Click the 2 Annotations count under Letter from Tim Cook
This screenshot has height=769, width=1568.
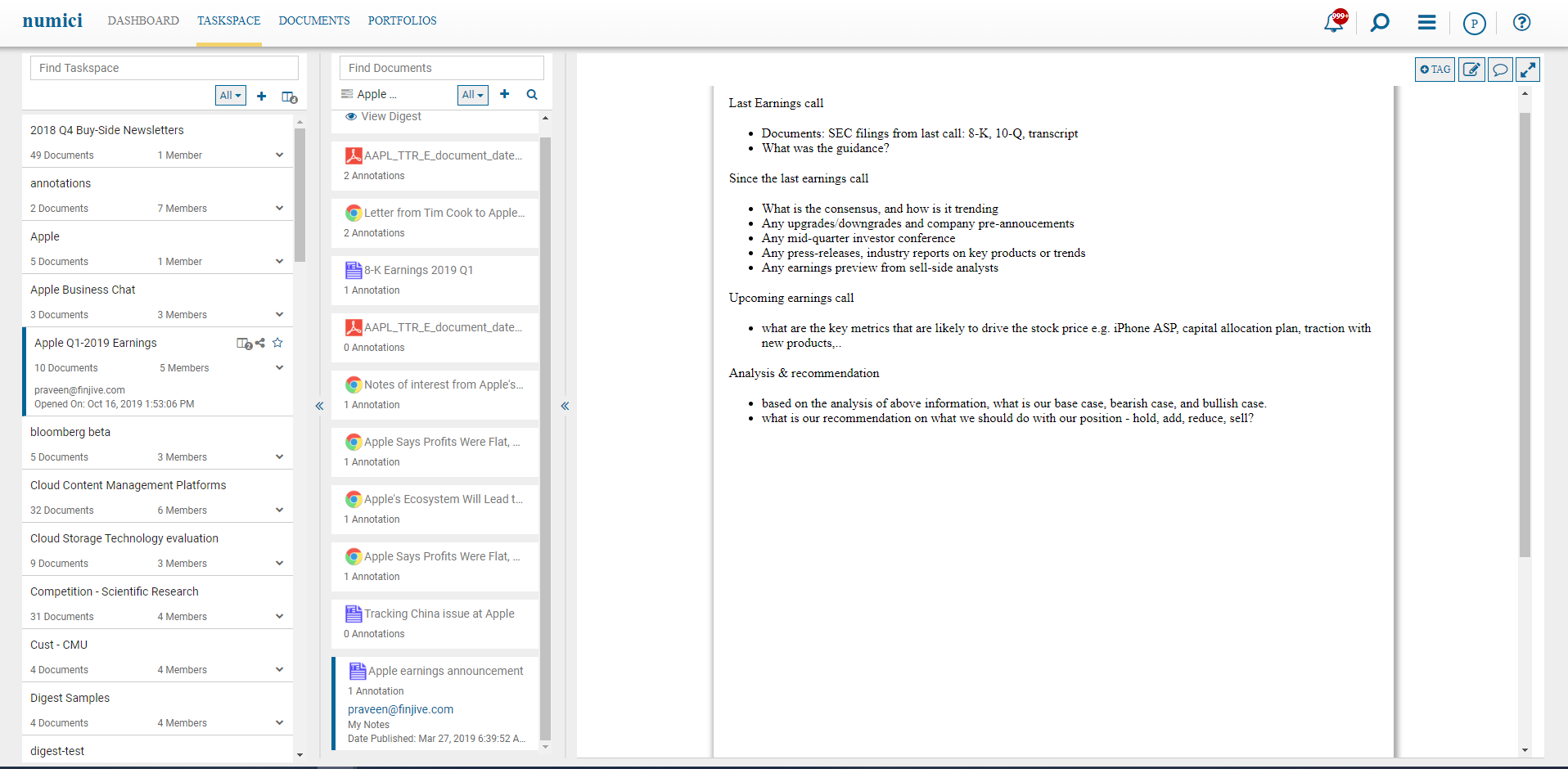(x=374, y=233)
